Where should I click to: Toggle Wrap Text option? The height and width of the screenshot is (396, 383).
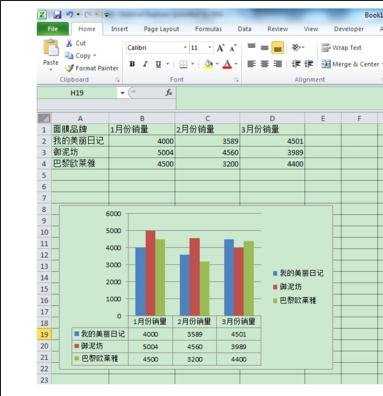(x=341, y=48)
